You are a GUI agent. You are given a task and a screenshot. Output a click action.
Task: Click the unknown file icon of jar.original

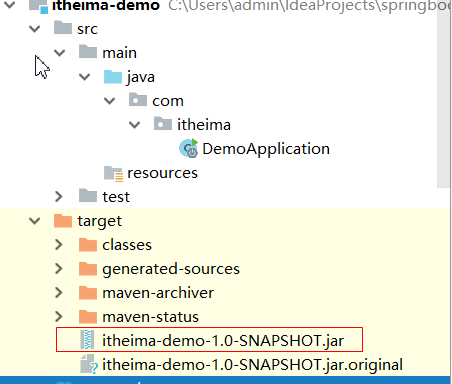89,364
